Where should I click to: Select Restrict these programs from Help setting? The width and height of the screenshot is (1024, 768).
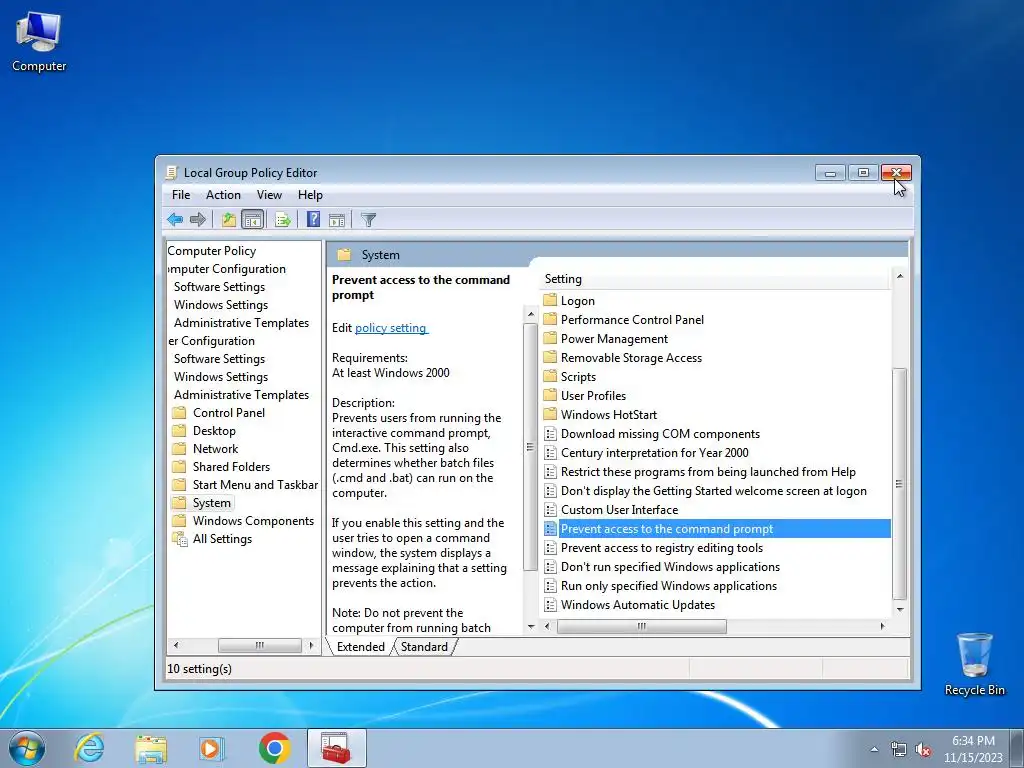(708, 472)
